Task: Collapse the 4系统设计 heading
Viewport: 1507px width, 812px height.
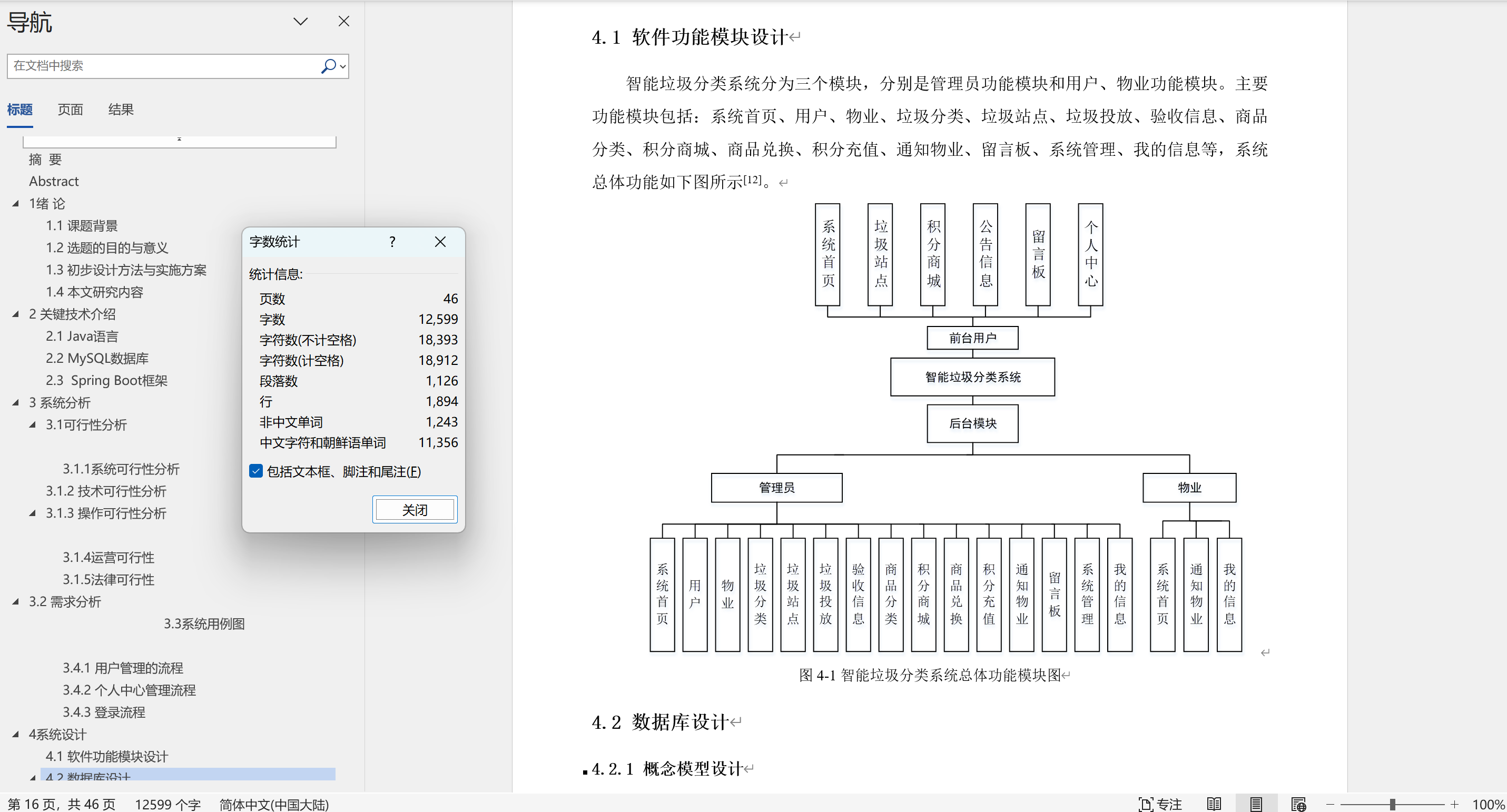Action: coord(16,734)
